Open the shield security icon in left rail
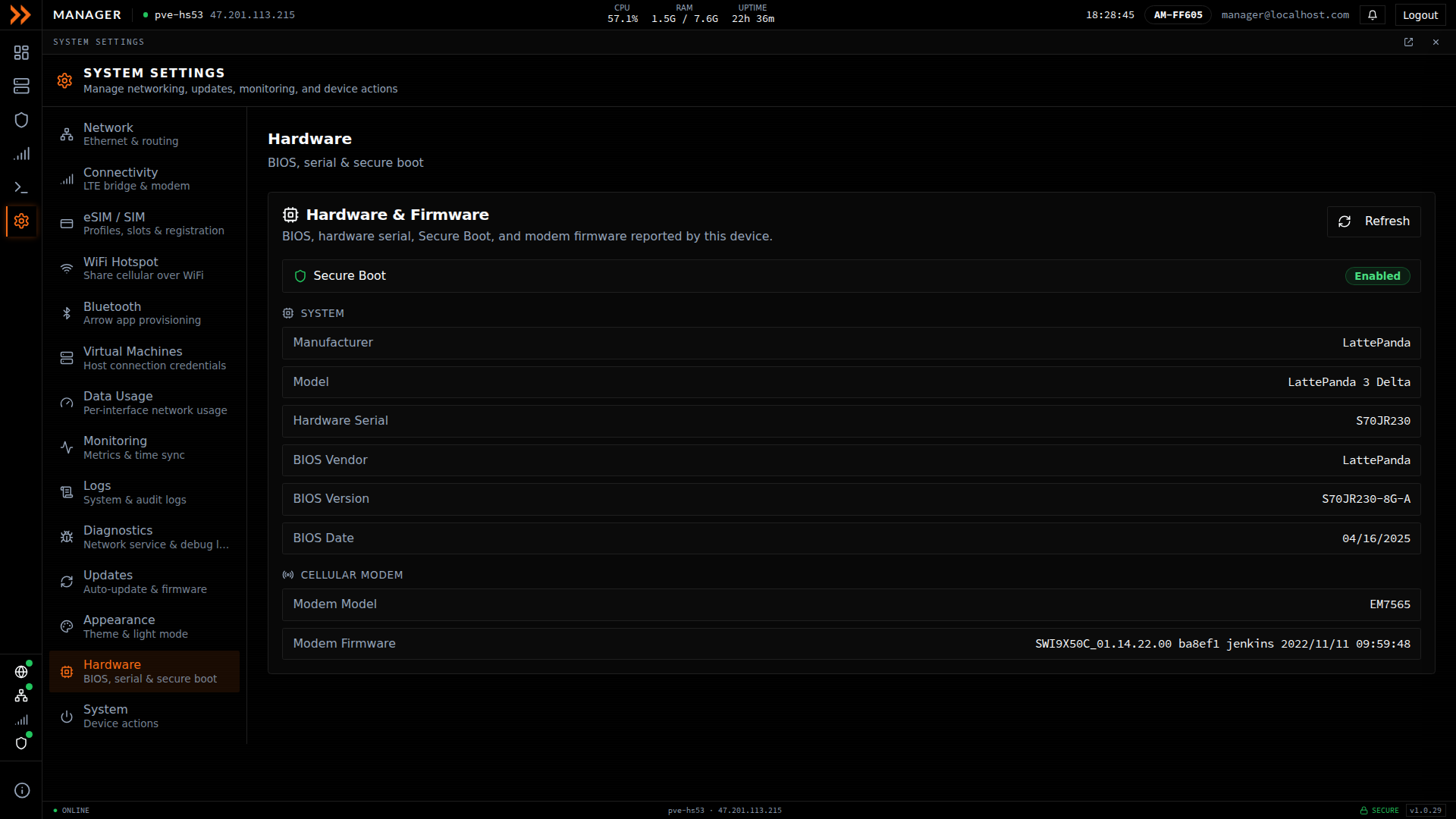The image size is (1456, 819). (x=21, y=120)
